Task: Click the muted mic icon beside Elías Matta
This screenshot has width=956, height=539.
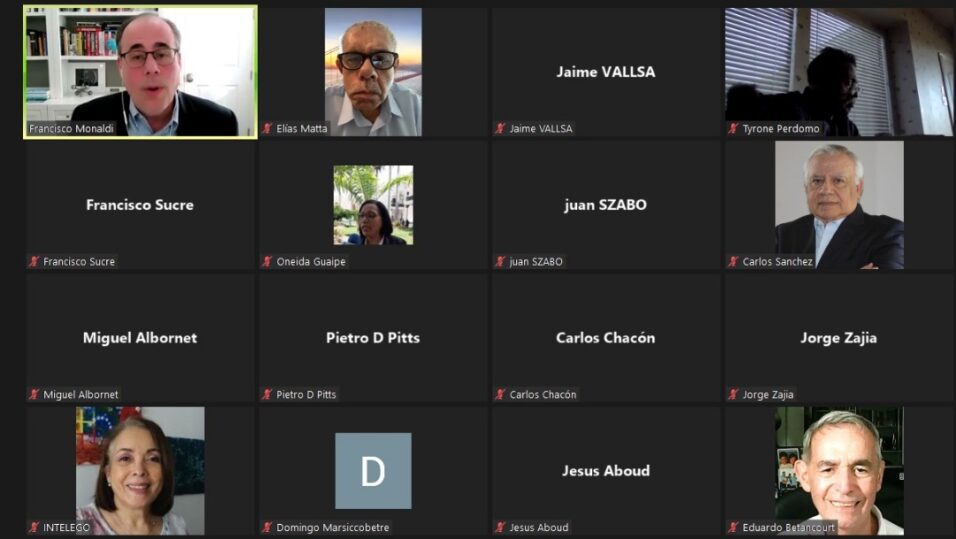Action: click(267, 129)
